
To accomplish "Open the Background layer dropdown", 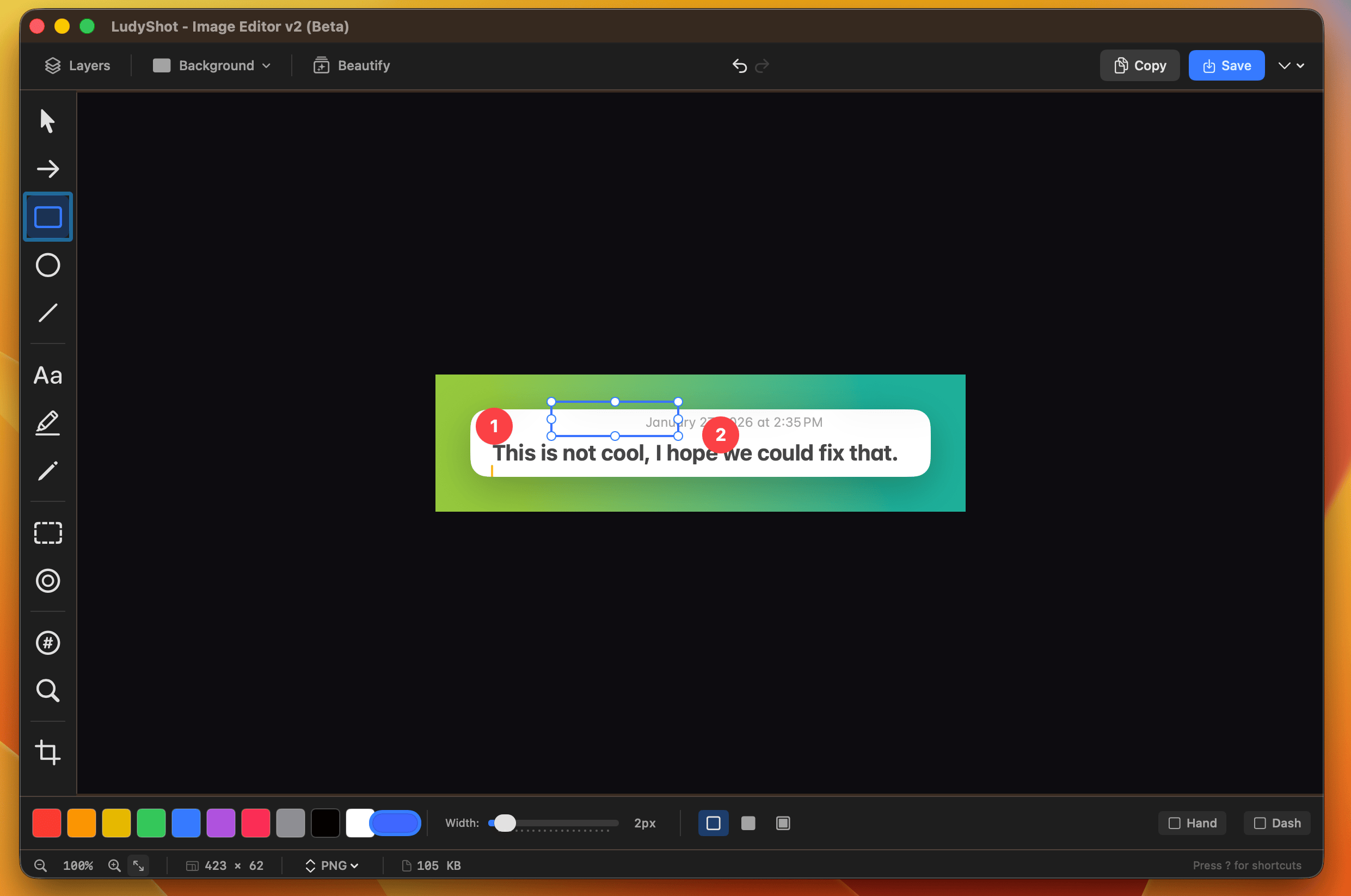I will [211, 65].
